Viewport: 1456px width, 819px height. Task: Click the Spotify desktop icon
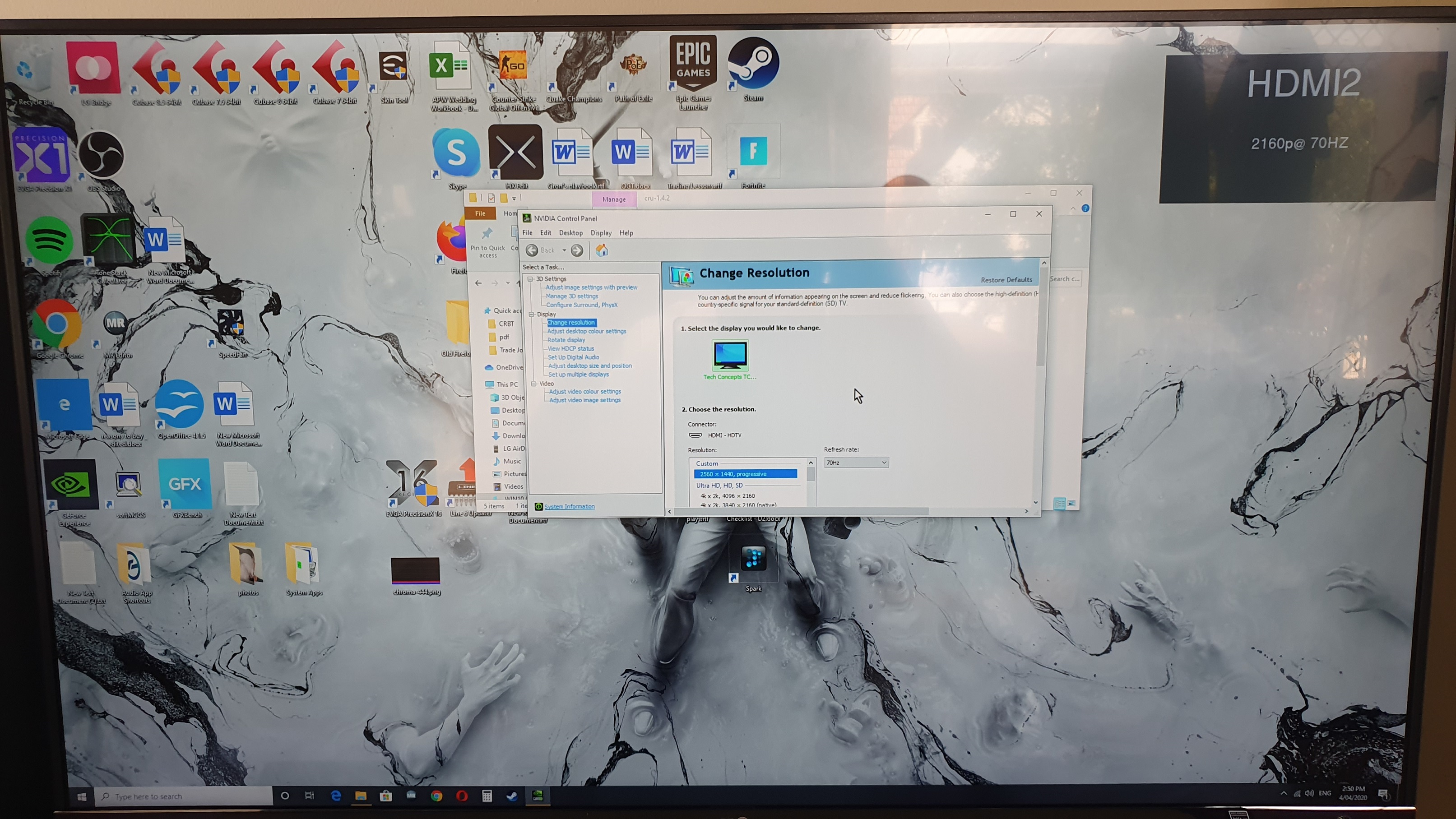pos(49,241)
